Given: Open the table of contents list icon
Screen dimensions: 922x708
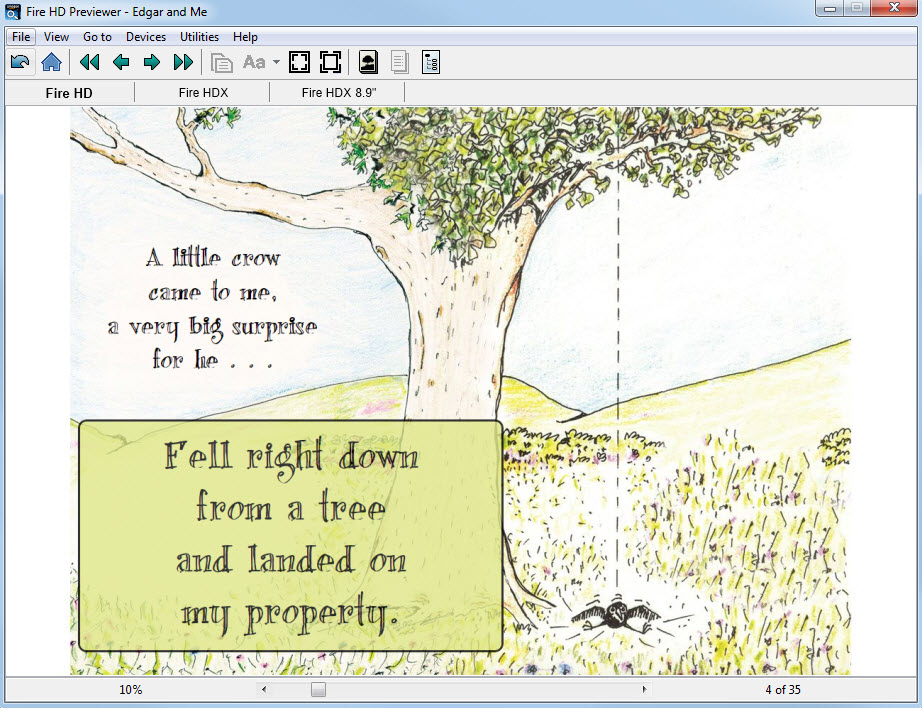Looking at the screenshot, I should coord(431,62).
